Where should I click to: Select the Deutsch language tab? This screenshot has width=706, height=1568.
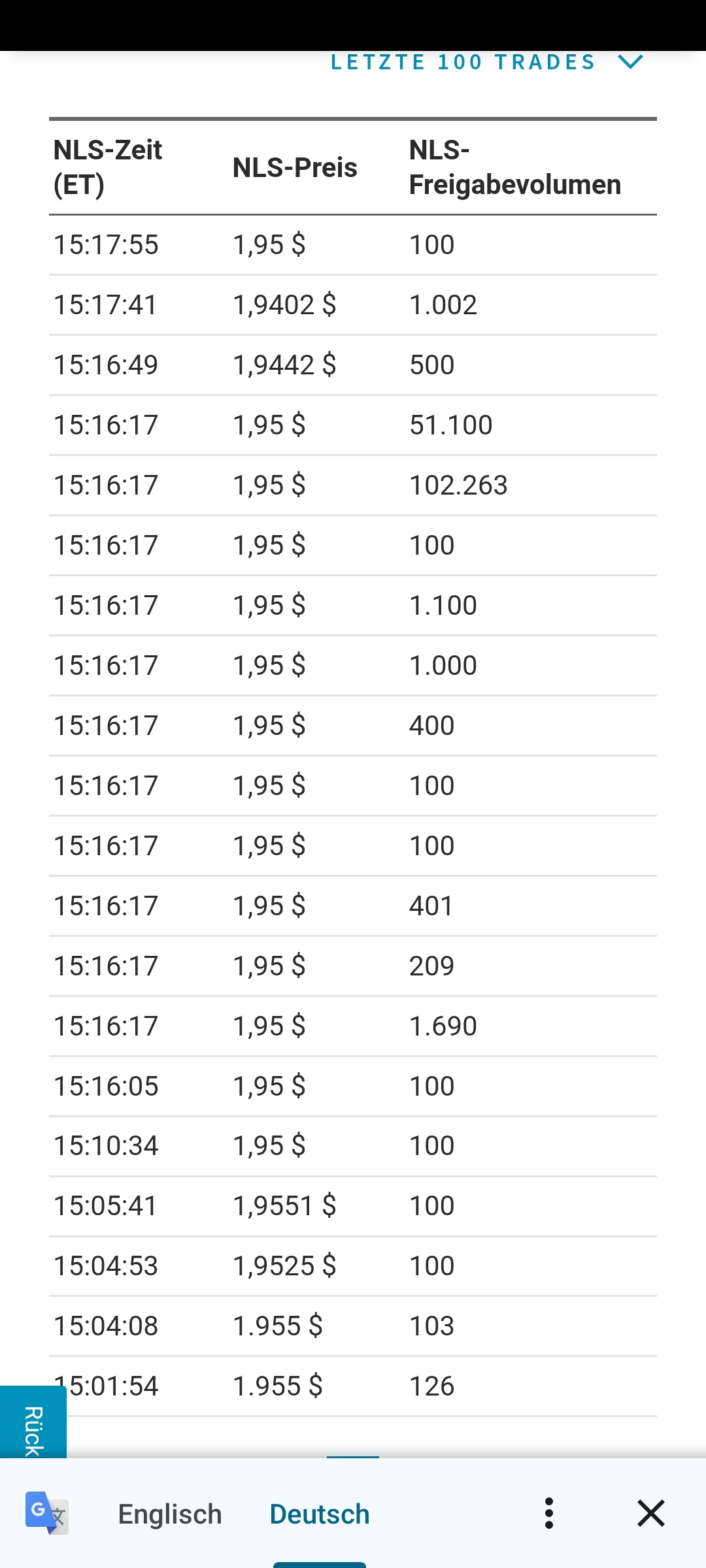[320, 1514]
